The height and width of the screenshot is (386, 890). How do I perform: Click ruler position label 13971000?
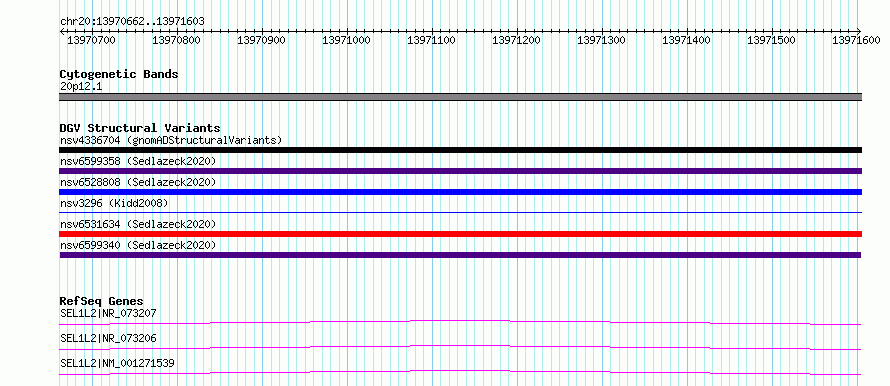(346, 40)
